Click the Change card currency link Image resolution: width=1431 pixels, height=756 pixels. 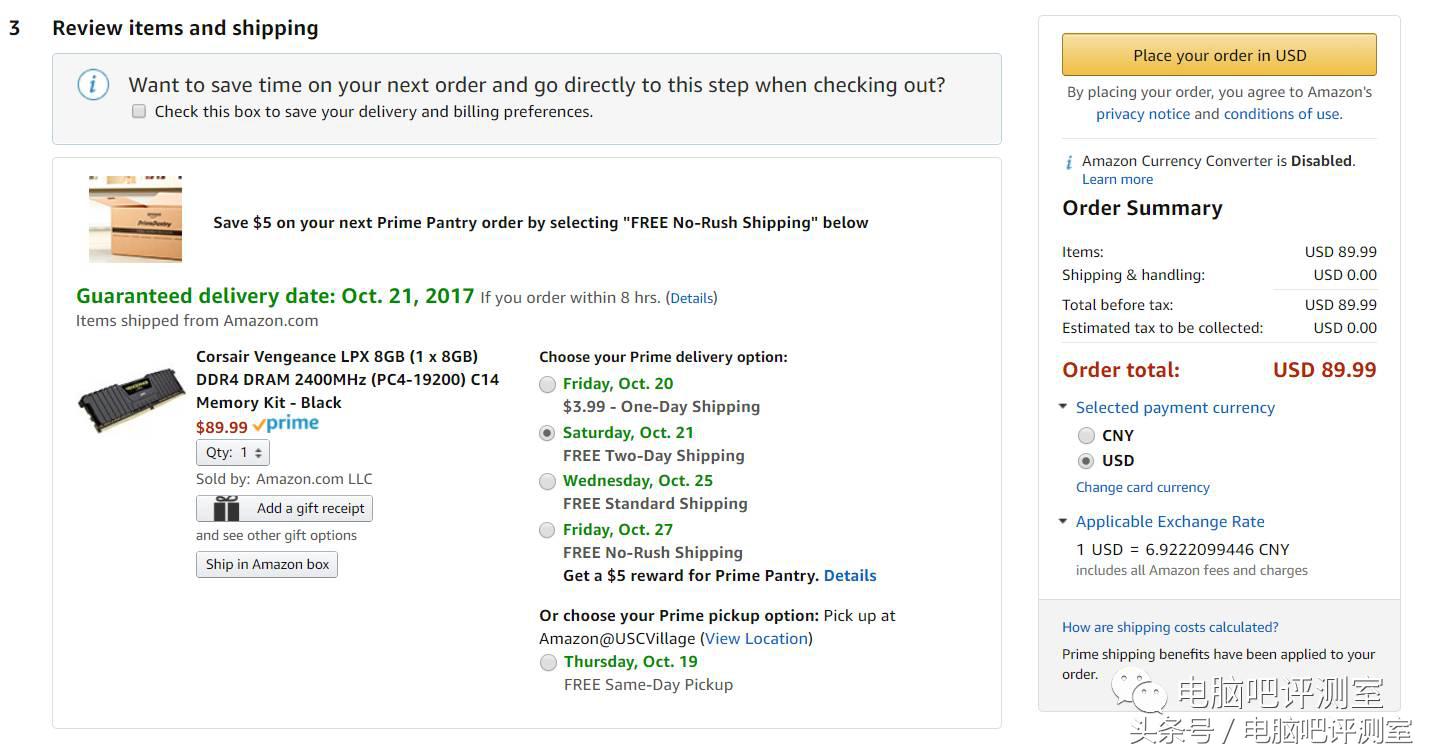(x=1142, y=488)
